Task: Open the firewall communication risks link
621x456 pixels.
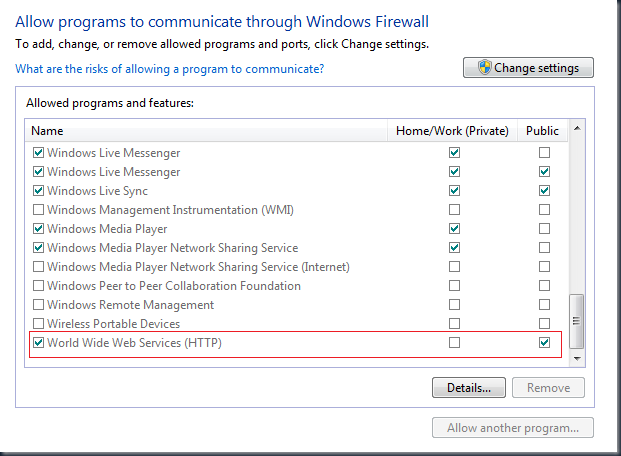Action: pyautogui.click(x=169, y=69)
